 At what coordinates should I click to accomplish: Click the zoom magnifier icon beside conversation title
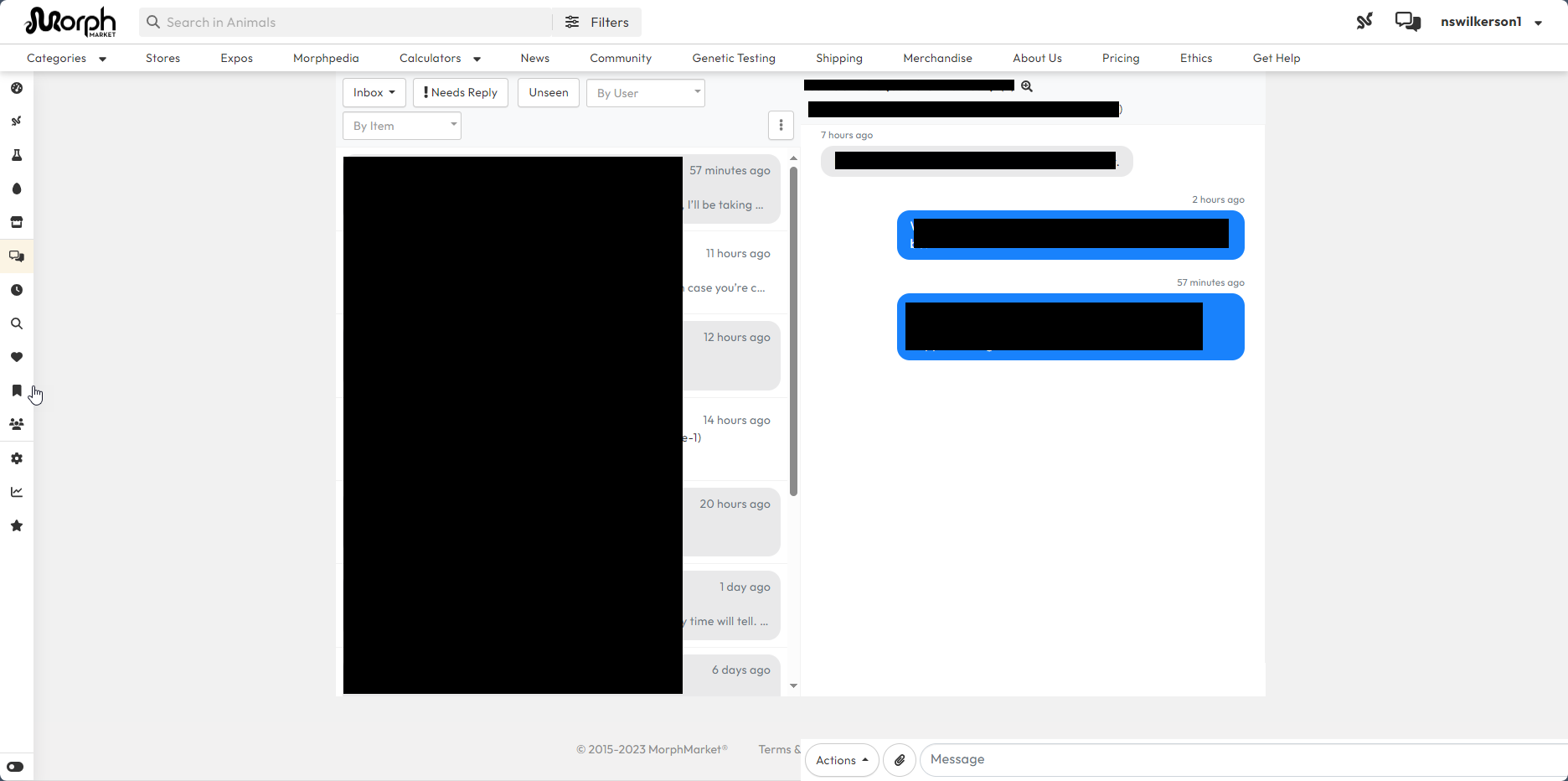coord(1027,86)
